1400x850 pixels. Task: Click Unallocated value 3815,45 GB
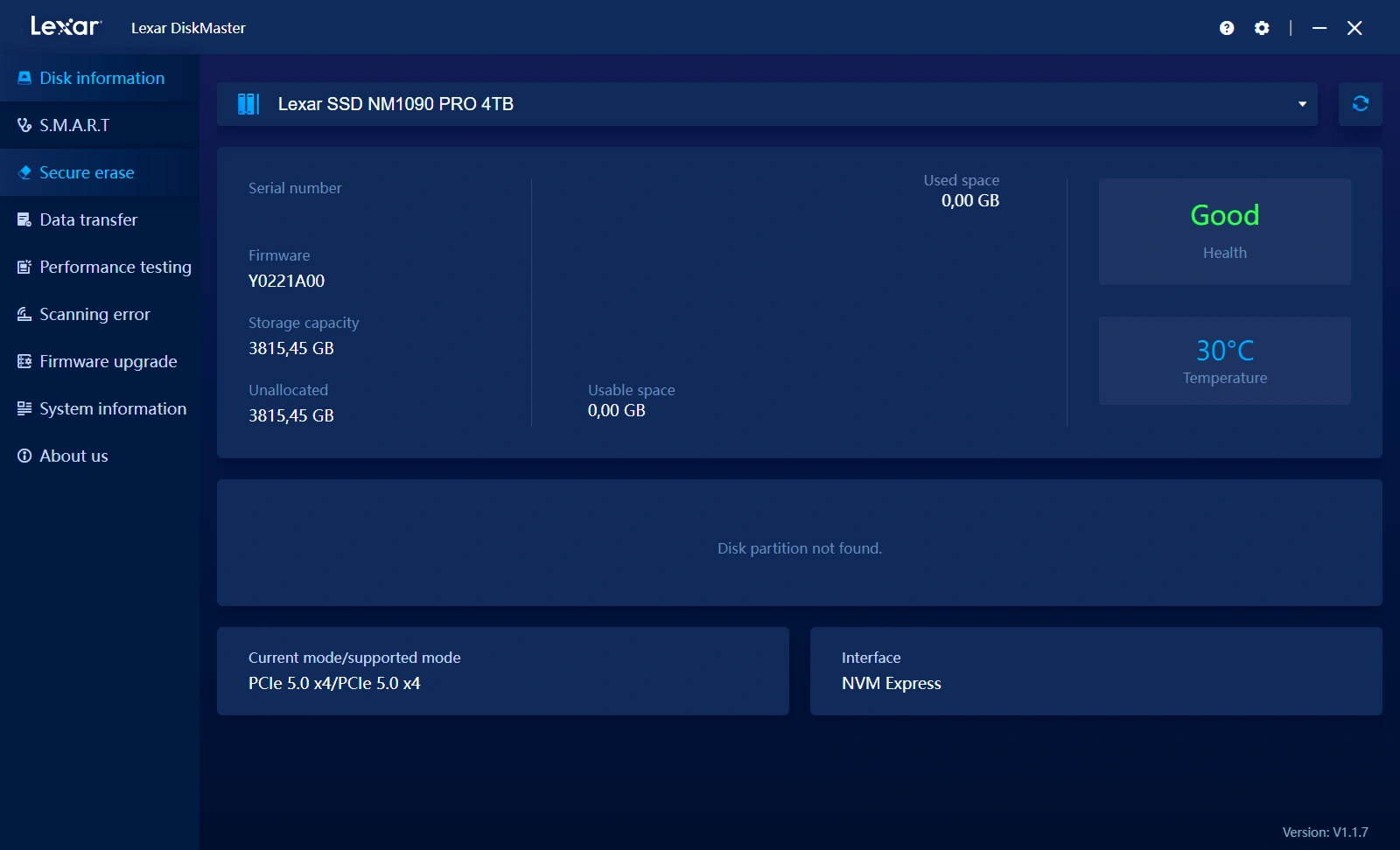[291, 415]
